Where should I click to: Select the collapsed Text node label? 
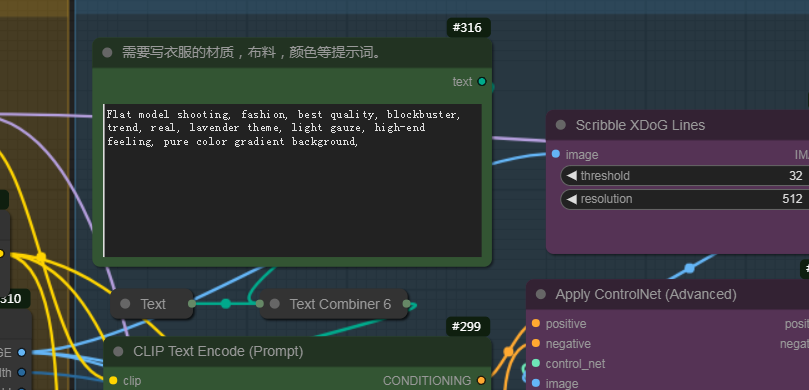[153, 304]
